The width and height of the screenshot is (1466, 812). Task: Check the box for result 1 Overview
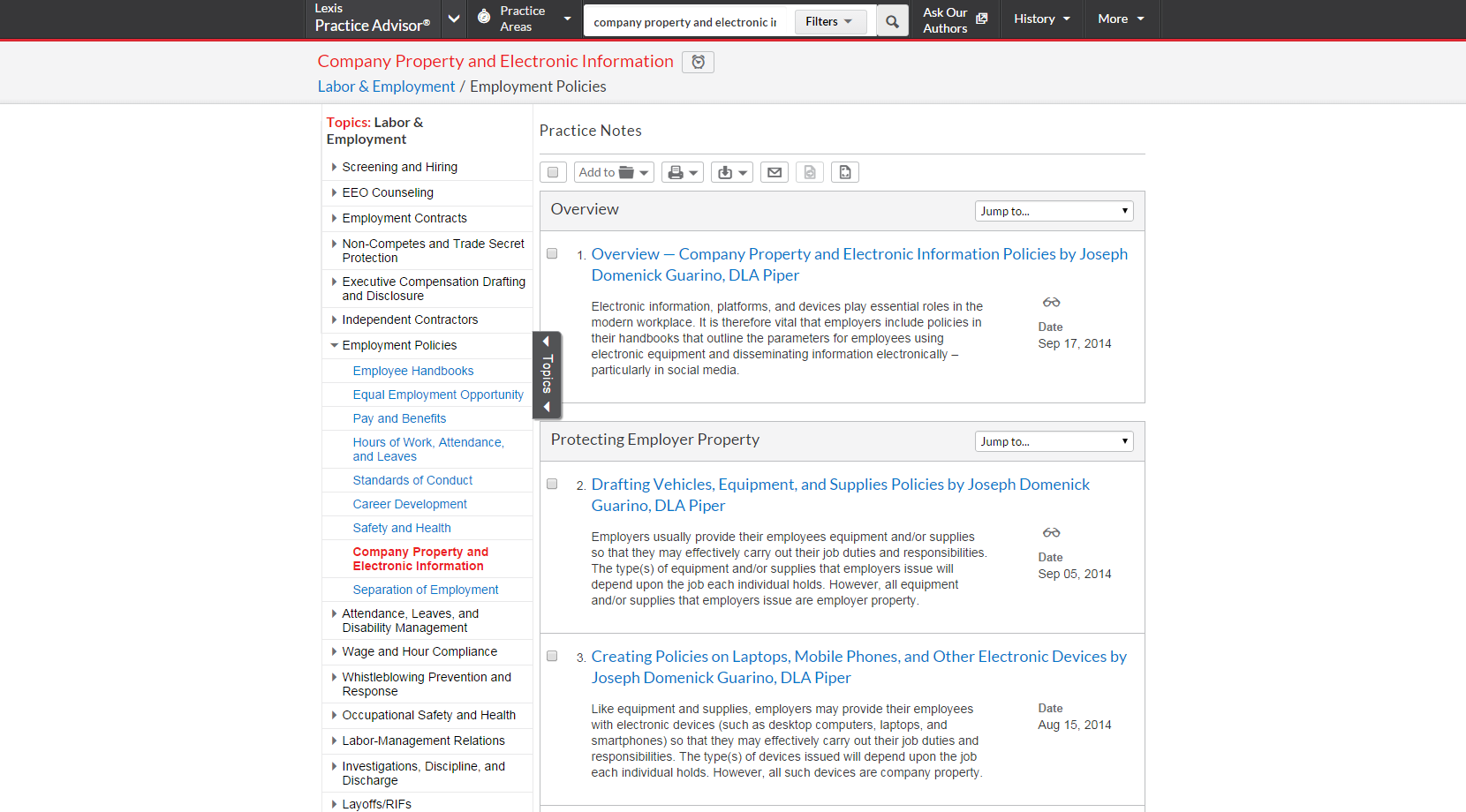552,254
